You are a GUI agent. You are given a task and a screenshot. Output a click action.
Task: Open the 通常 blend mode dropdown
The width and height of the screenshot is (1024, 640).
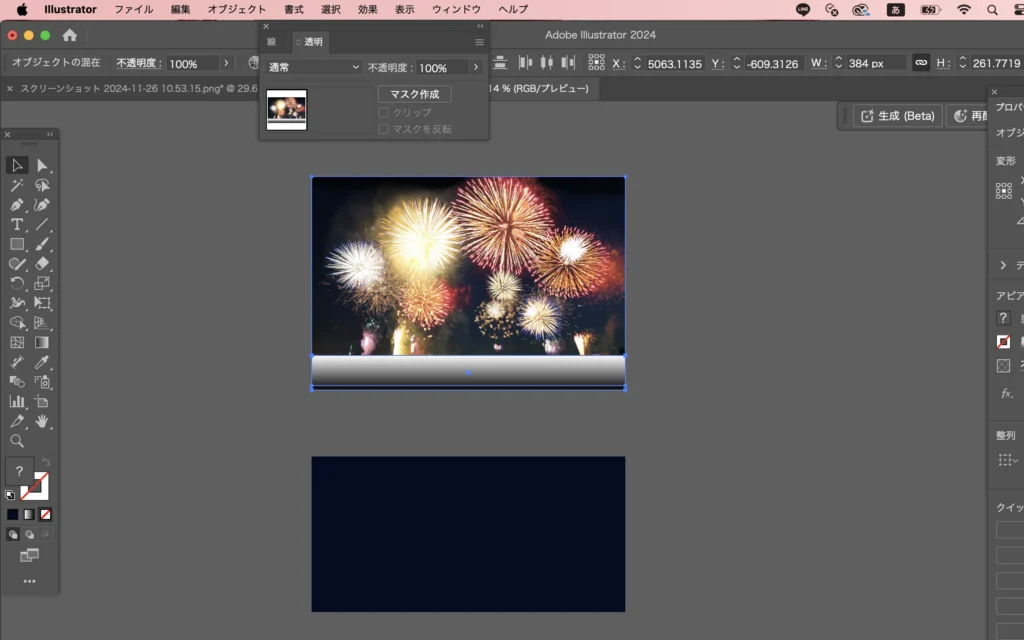click(314, 68)
